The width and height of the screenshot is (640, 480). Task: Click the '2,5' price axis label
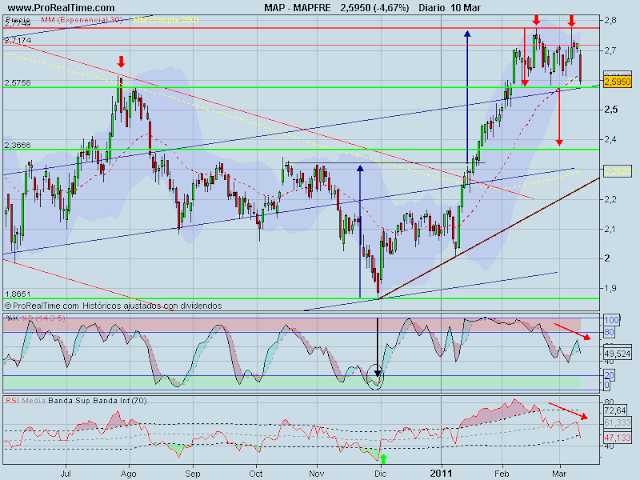coord(611,109)
